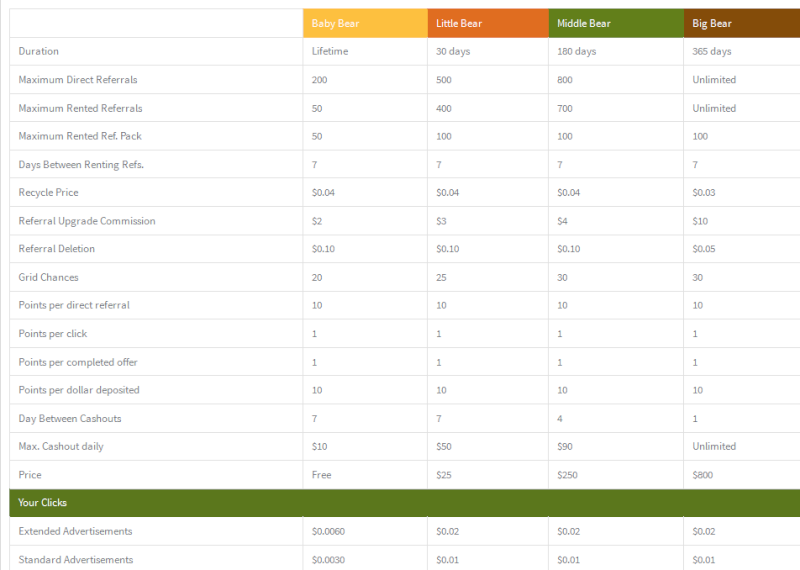
Task: Click the Maximum Direct Referrals label
Action: [x=78, y=80]
